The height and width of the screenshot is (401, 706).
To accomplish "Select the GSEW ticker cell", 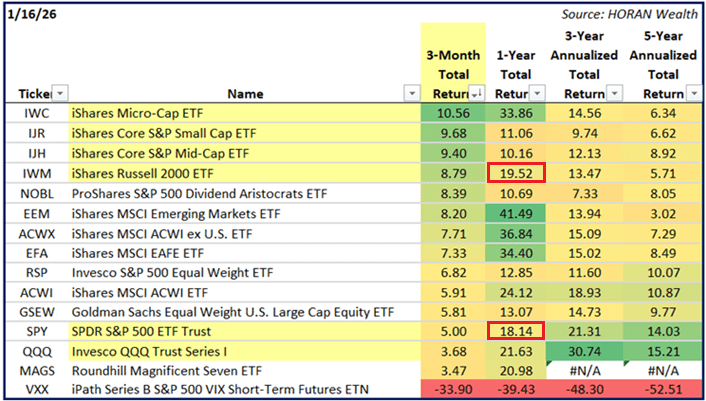I will tap(37, 312).
